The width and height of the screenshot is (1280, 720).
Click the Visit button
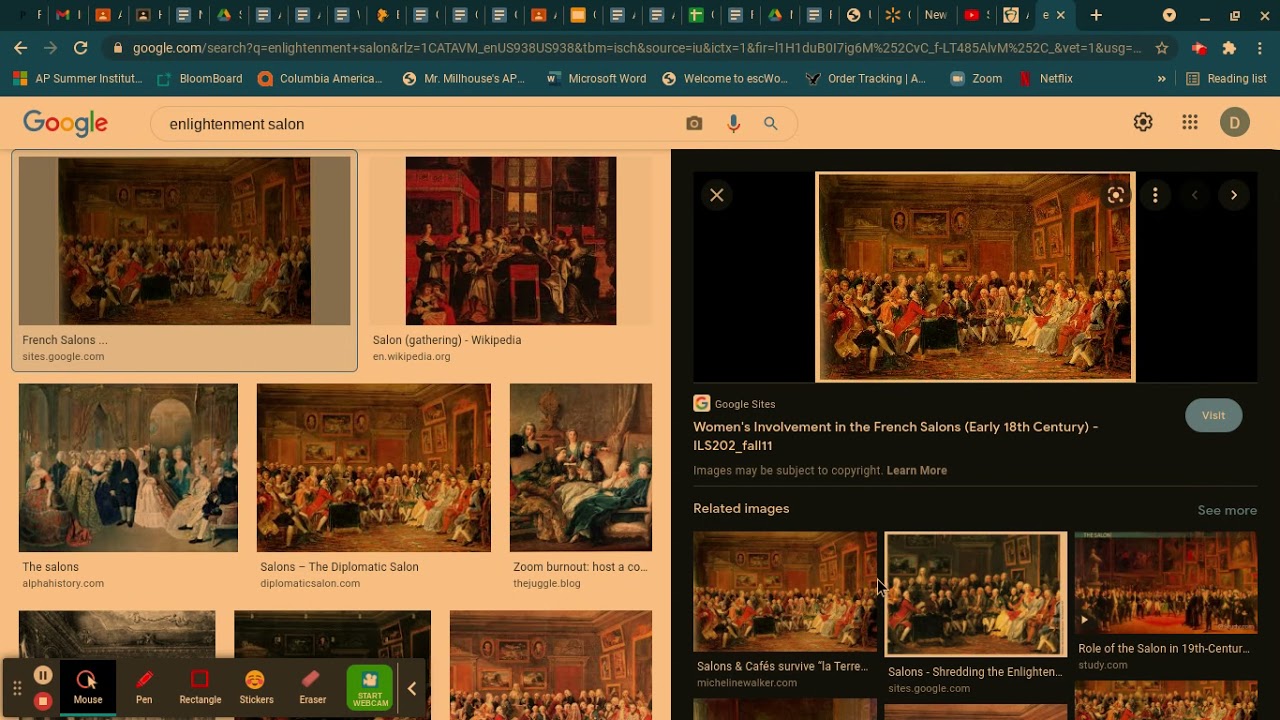click(x=1213, y=415)
